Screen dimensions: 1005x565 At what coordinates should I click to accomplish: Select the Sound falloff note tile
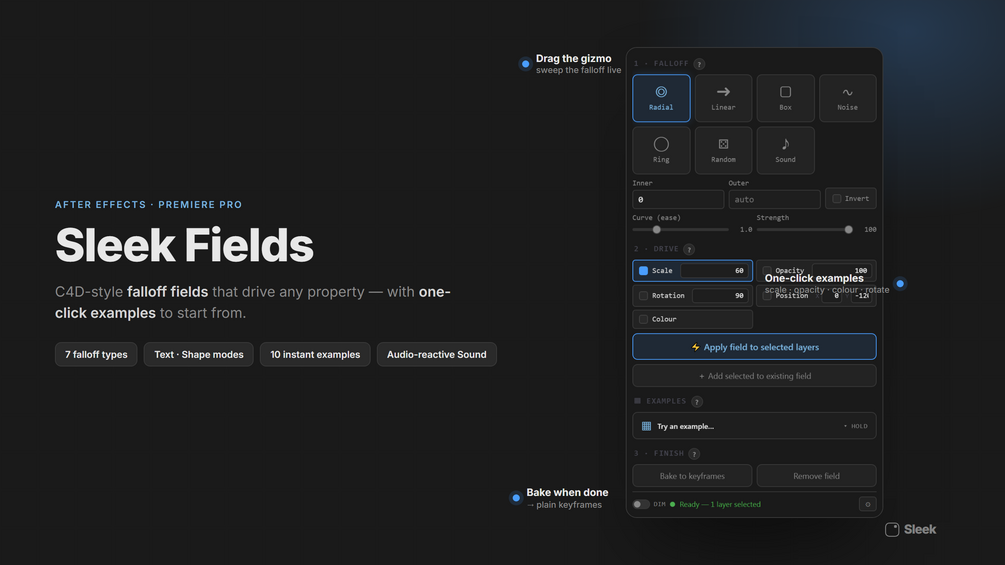pos(785,151)
